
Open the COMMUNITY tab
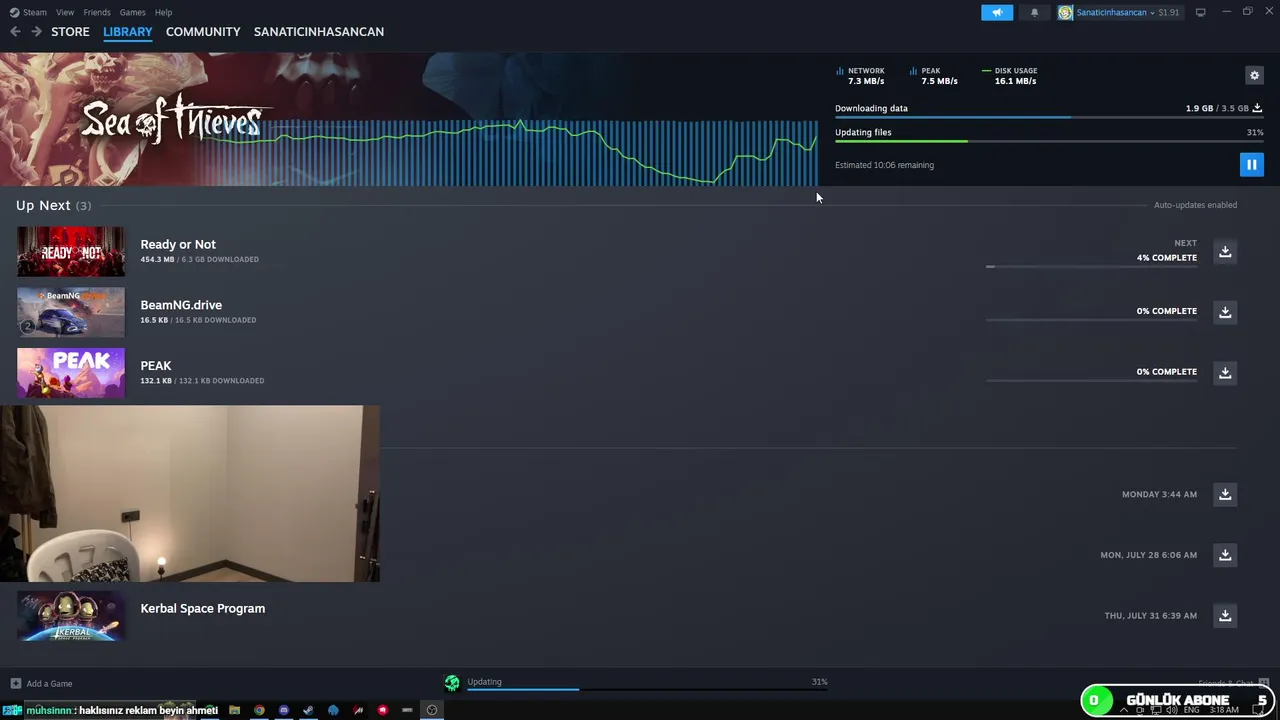pyautogui.click(x=203, y=32)
